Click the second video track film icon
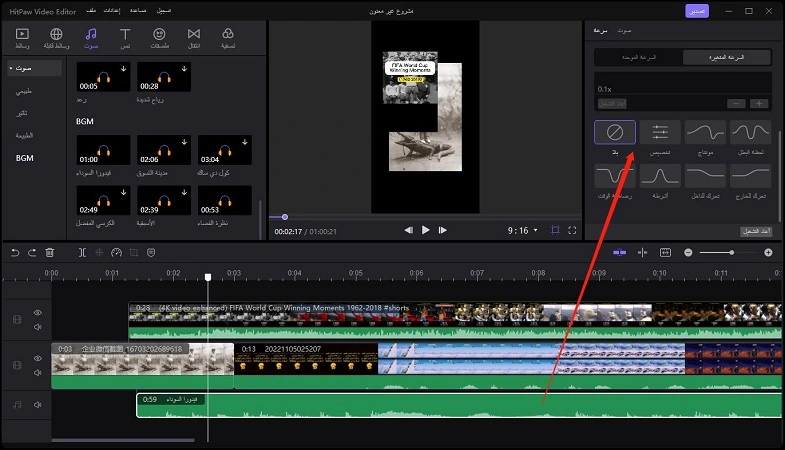 click(x=17, y=365)
